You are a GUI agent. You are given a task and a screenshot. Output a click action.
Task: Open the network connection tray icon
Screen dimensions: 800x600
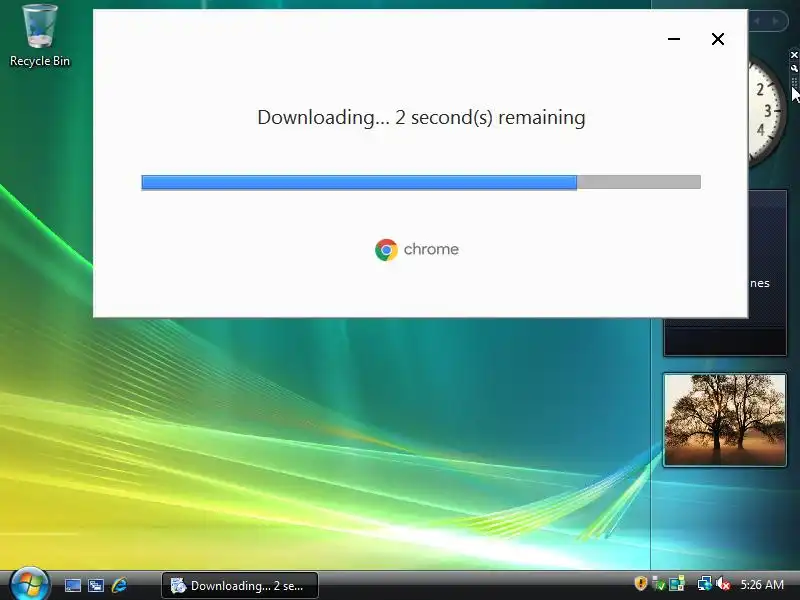click(x=705, y=583)
